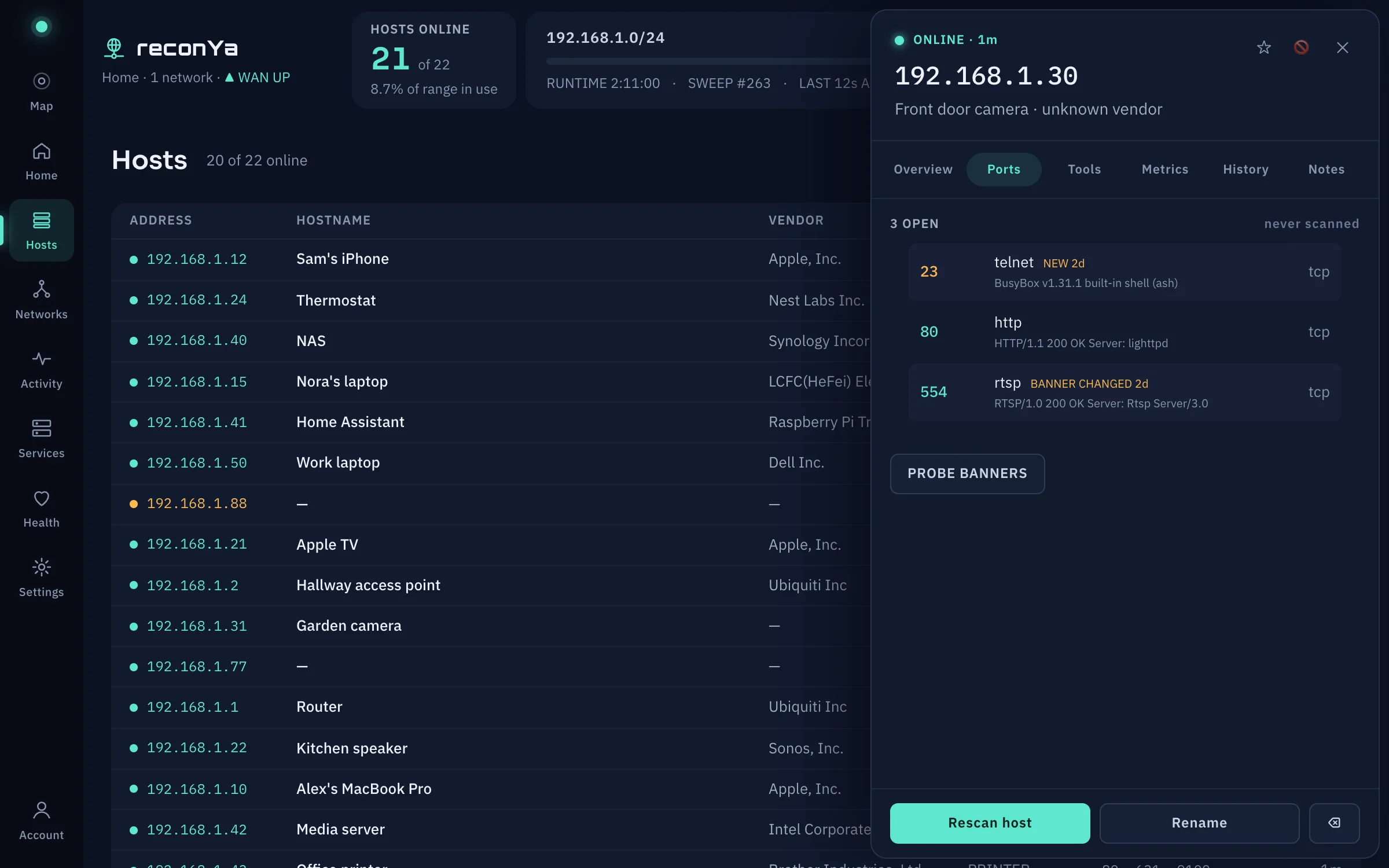Click the delete icon beside Rename
Image resolution: width=1389 pixels, height=868 pixels.
coord(1334,823)
